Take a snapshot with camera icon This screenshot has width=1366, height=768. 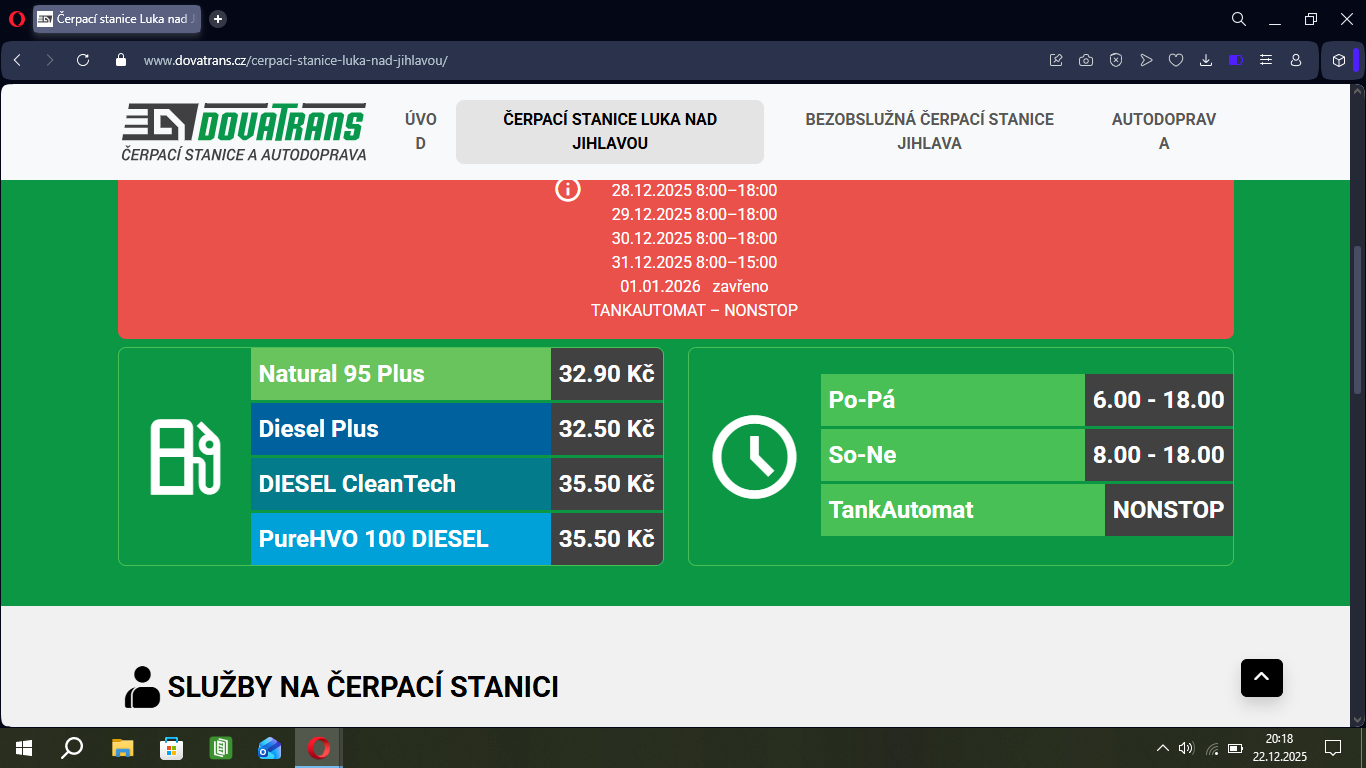[1086, 60]
